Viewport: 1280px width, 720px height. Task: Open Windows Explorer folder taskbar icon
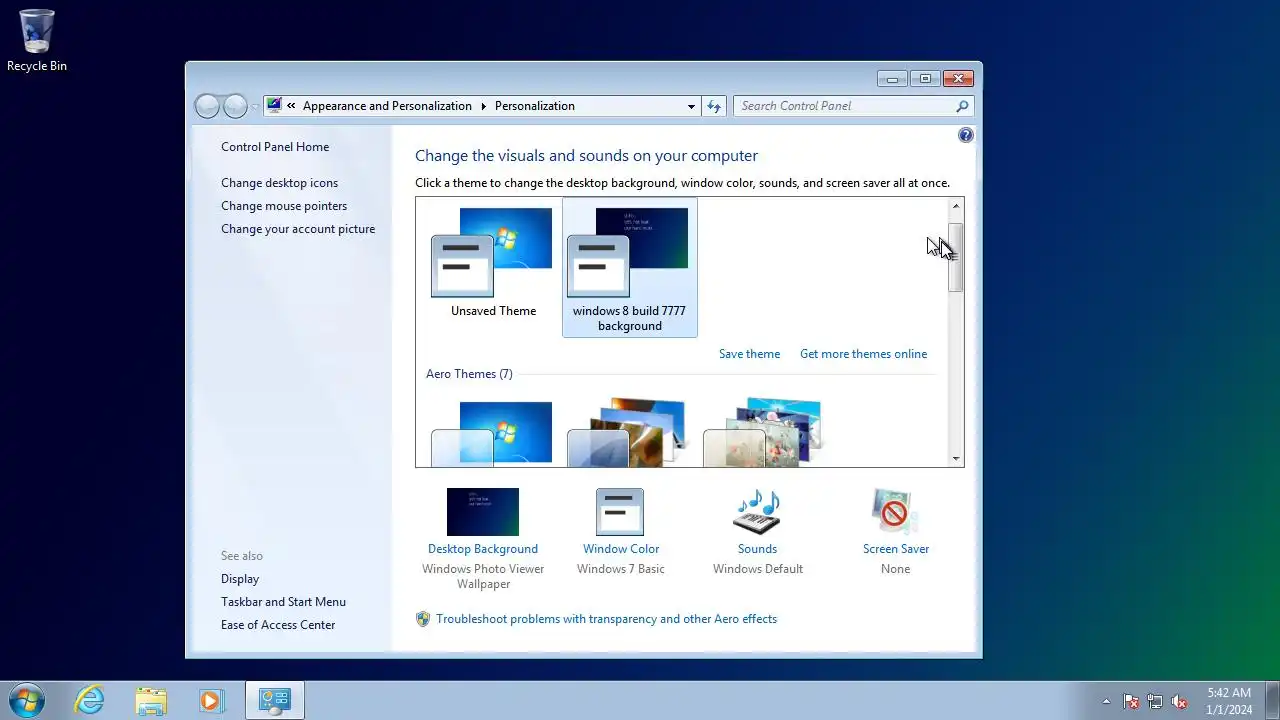click(151, 700)
